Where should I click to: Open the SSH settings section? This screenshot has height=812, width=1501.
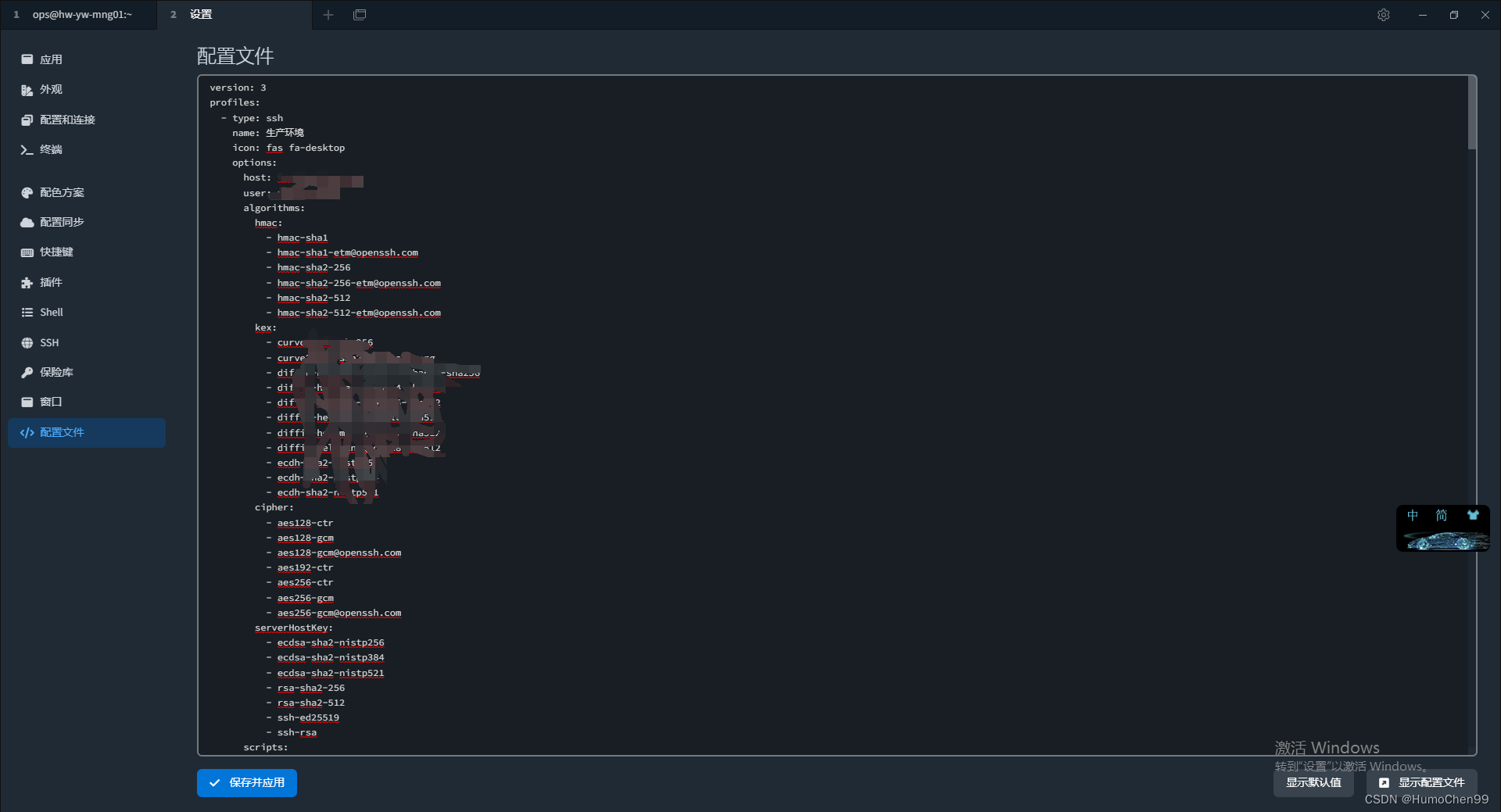[87, 342]
